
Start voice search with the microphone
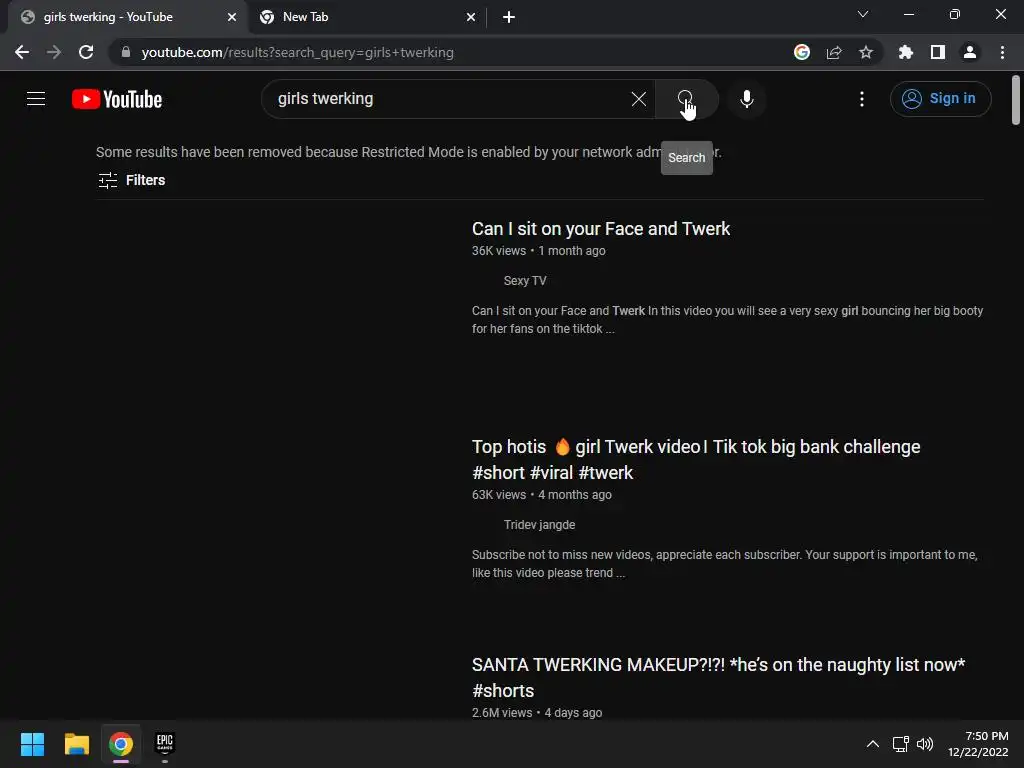tap(747, 99)
